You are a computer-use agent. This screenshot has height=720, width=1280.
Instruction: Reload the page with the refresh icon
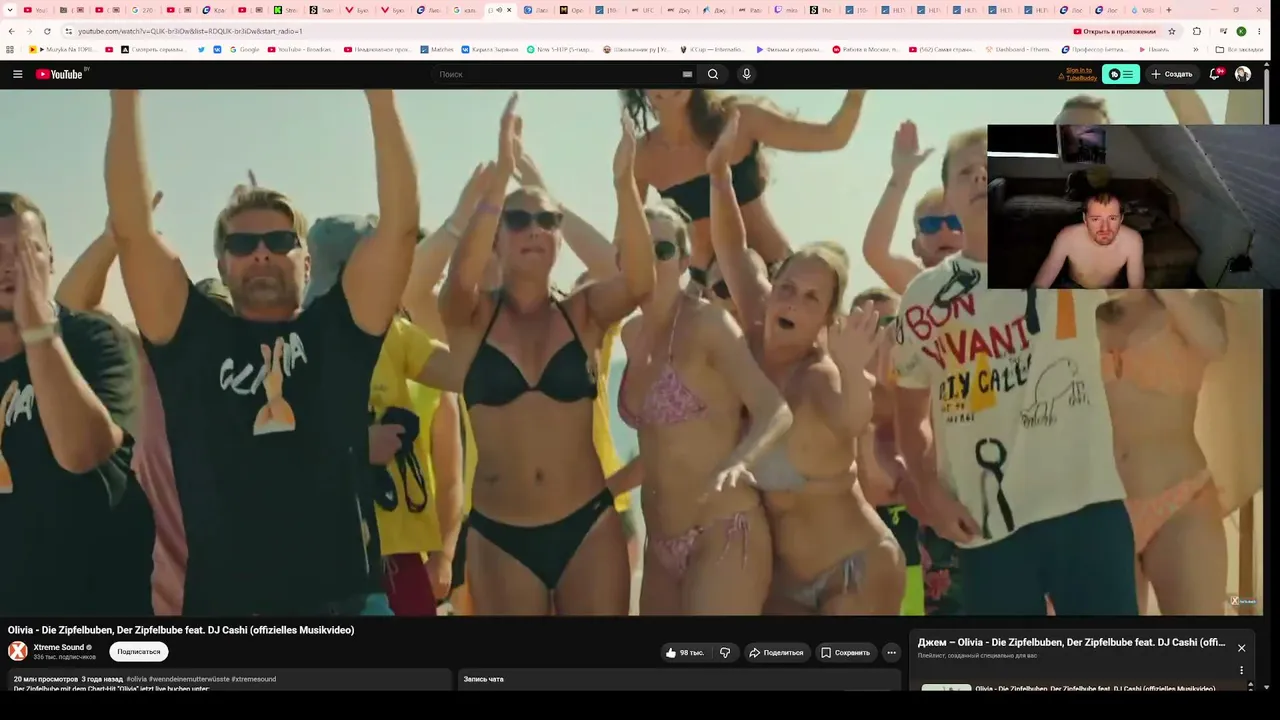click(47, 31)
